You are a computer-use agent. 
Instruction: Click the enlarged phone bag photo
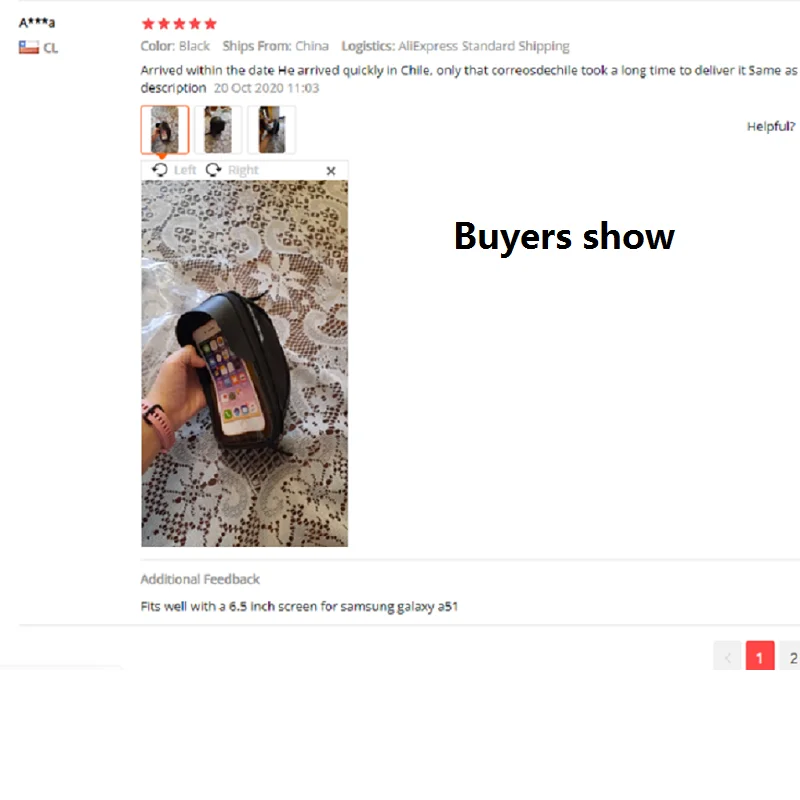[x=244, y=363]
